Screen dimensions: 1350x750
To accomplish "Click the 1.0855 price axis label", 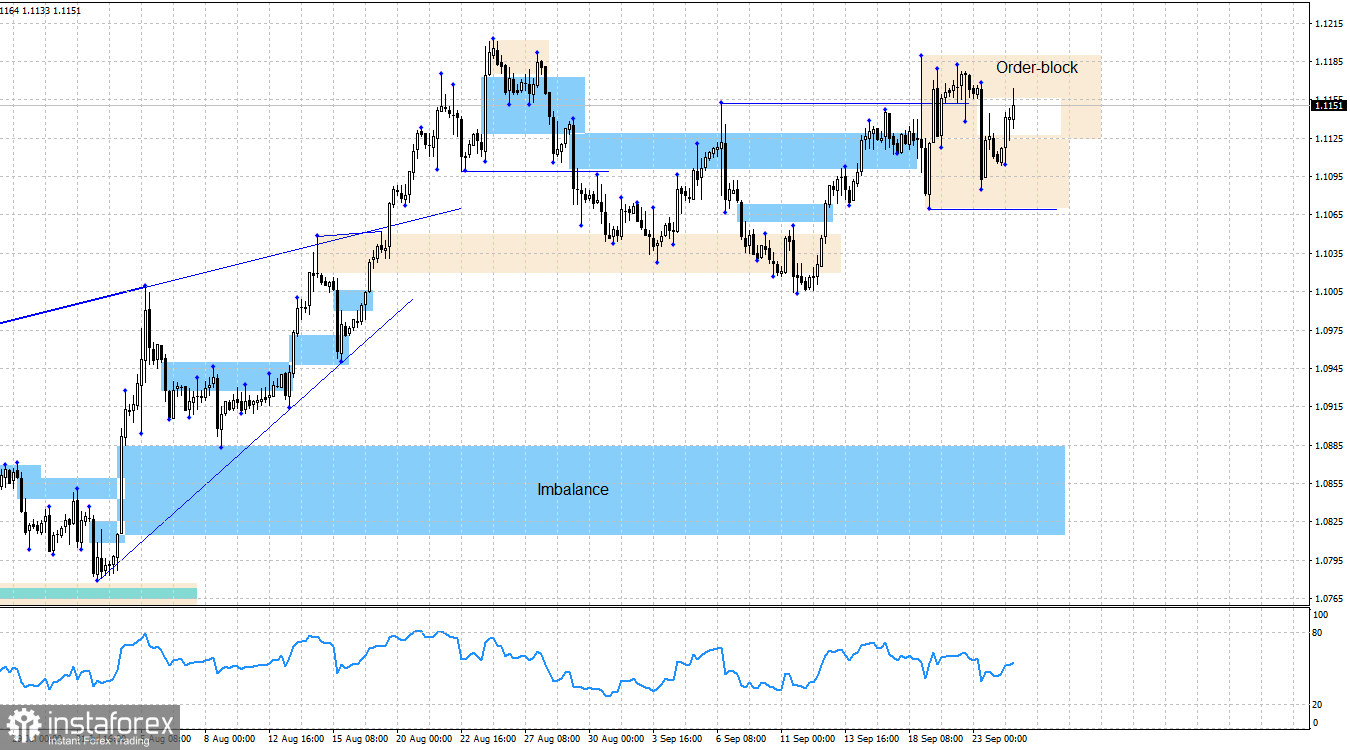I will click(1329, 484).
